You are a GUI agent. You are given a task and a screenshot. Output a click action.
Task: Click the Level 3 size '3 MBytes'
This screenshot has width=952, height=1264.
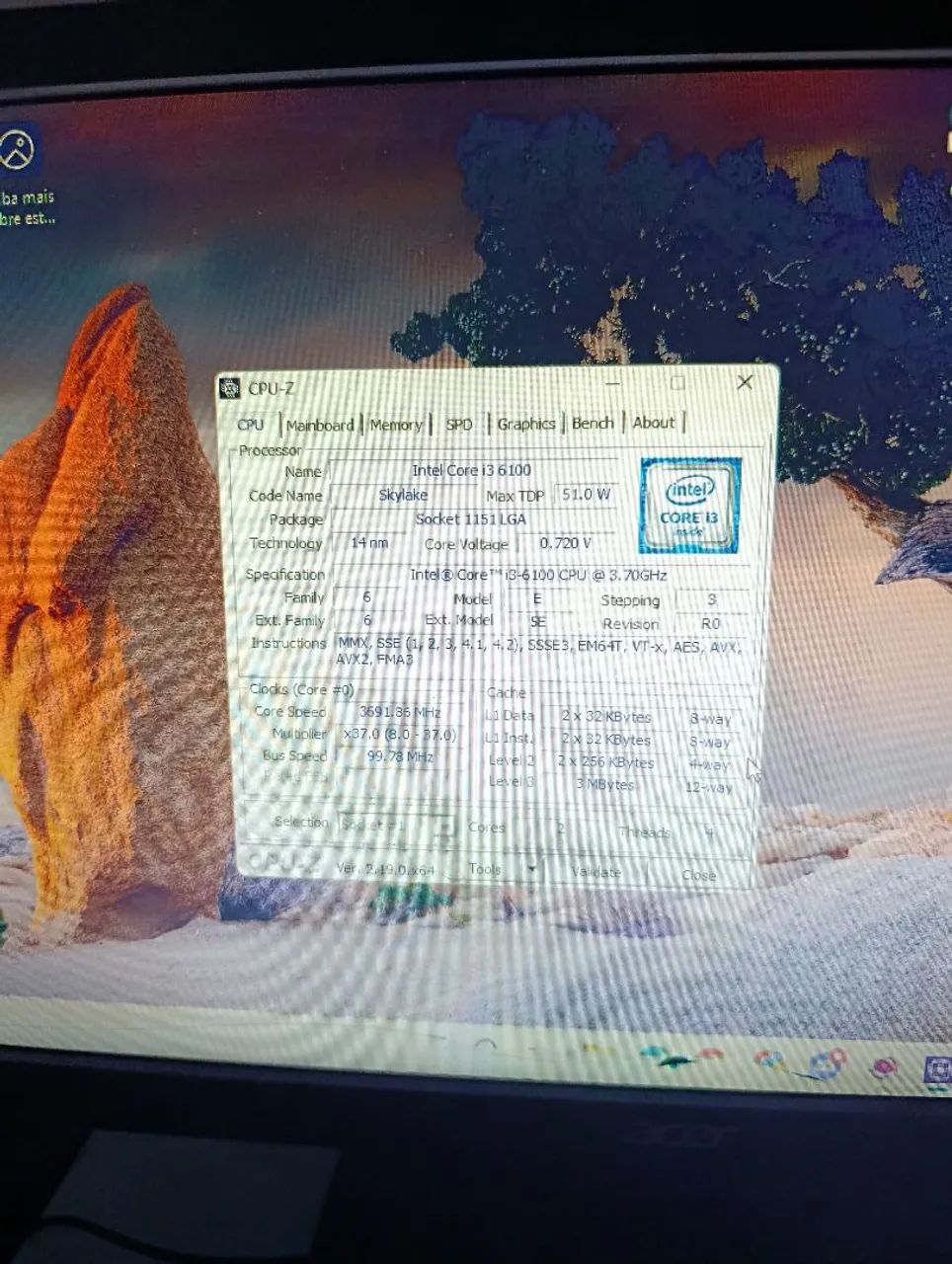pyautogui.click(x=606, y=785)
